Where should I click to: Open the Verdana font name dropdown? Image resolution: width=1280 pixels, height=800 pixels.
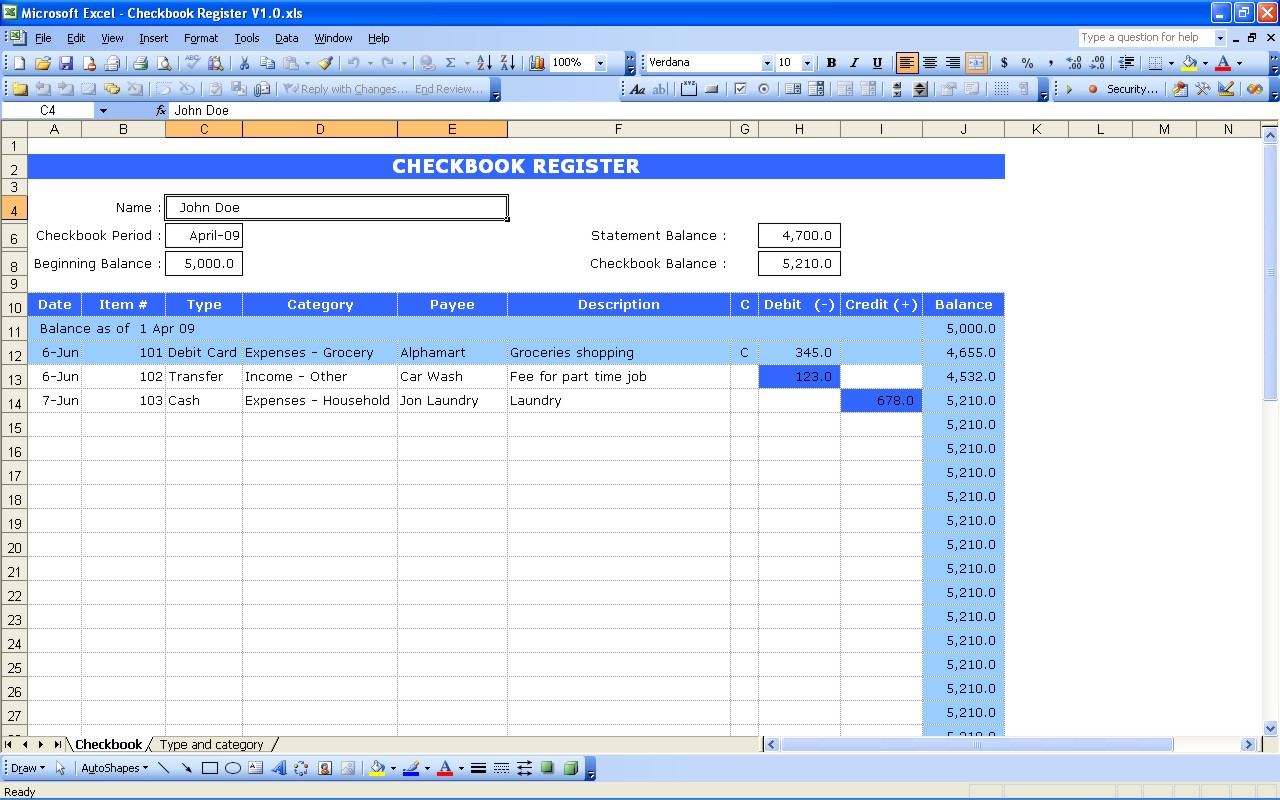pyautogui.click(x=767, y=63)
